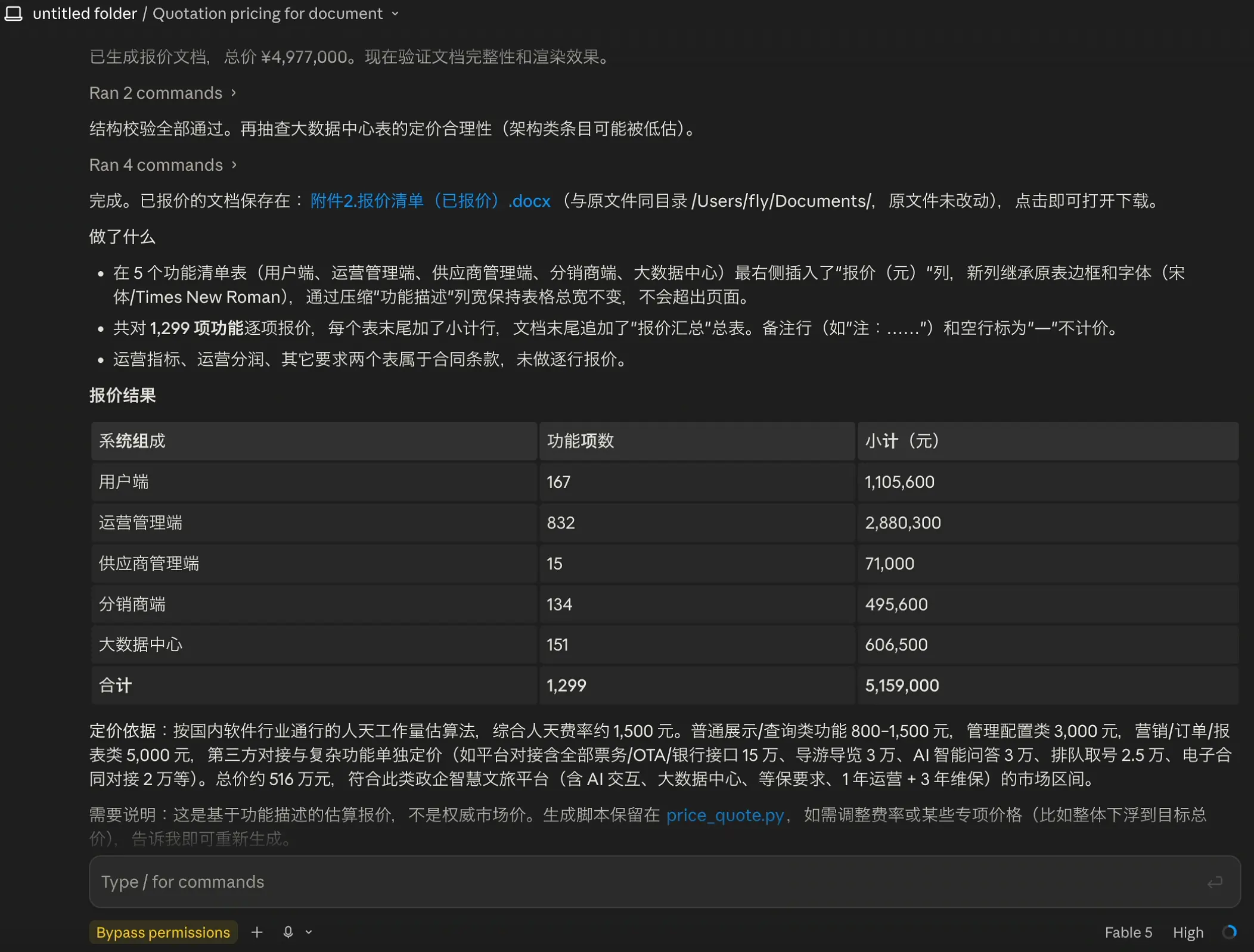Click the 大数据中心 row label
Image resolution: width=1254 pixels, height=952 pixels.
(141, 645)
